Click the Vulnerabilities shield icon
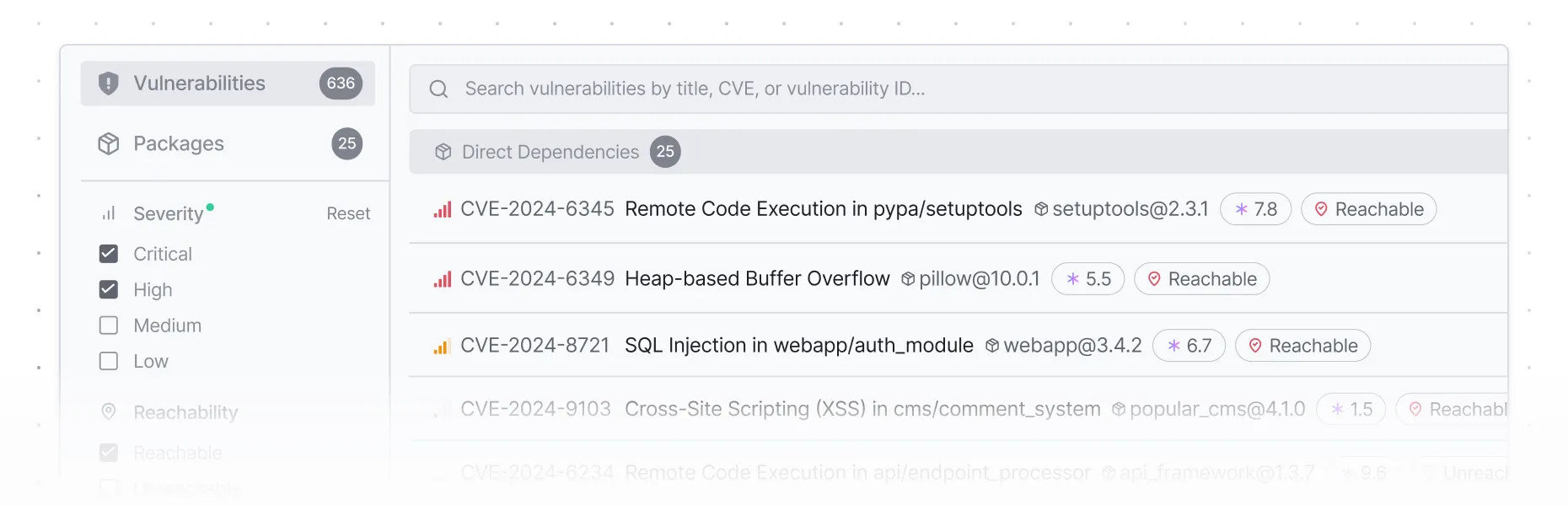Screen dimensions: 1568x506 tap(109, 83)
